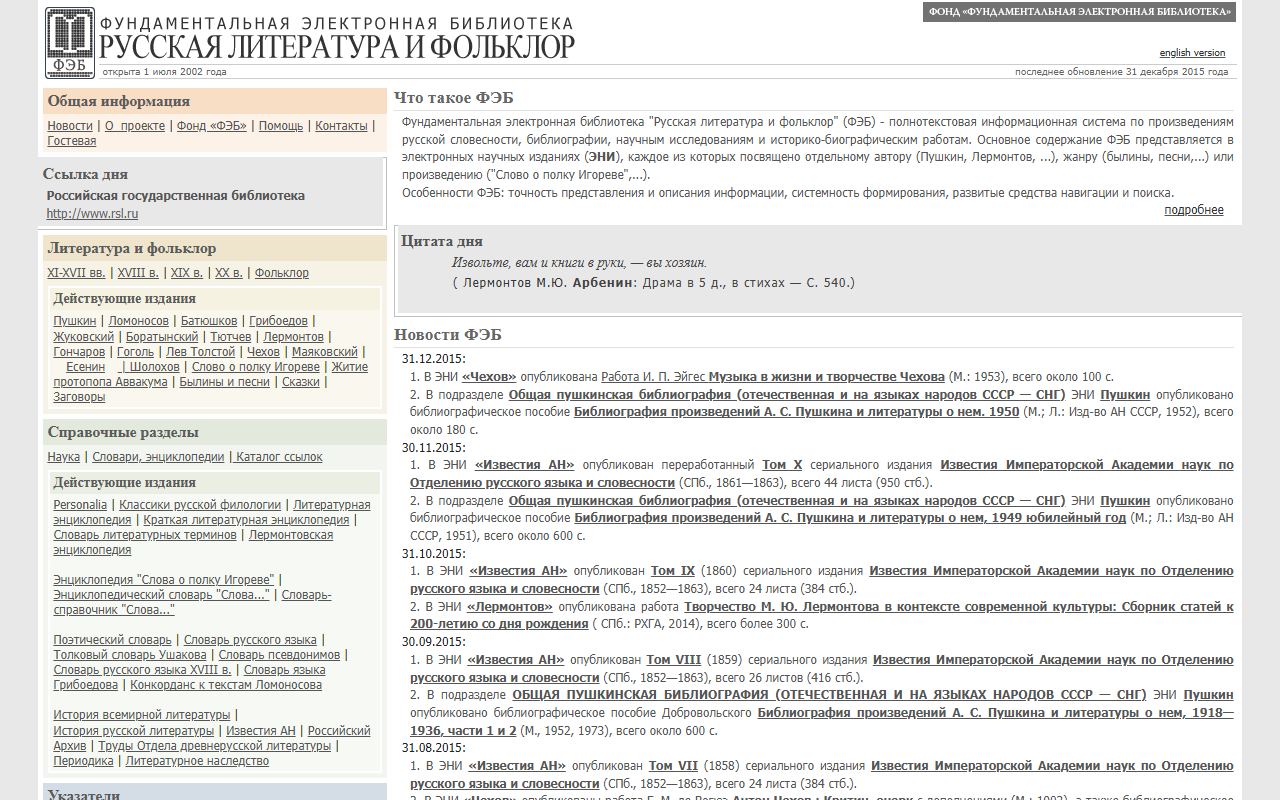Click the Новости ФЭБ heading
Image resolution: width=1280 pixels, height=800 pixels.
tap(448, 335)
